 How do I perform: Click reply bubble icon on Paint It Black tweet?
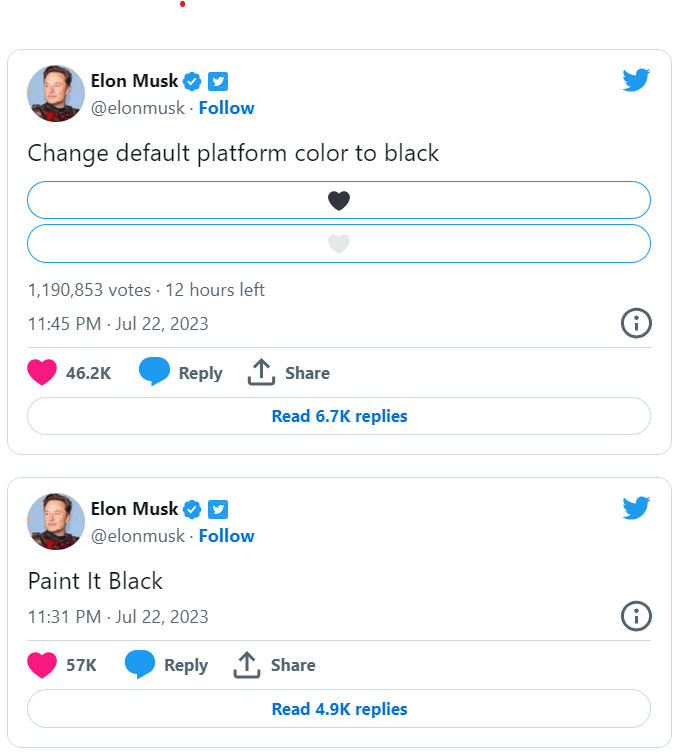click(x=140, y=664)
